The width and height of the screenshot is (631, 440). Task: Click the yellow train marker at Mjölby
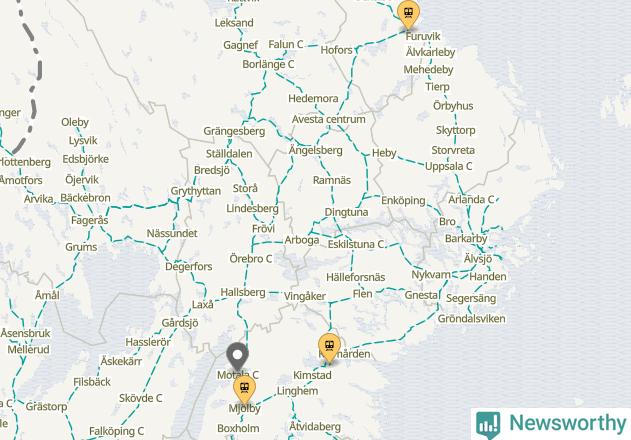tap(244, 389)
